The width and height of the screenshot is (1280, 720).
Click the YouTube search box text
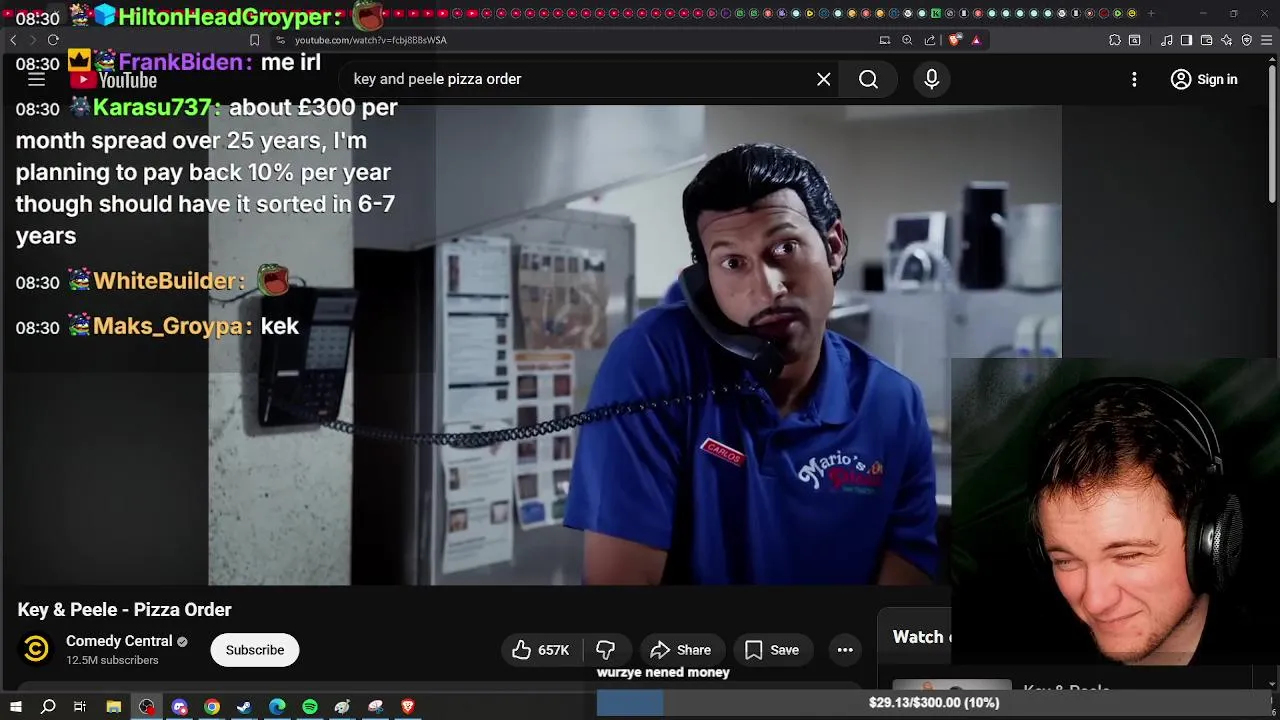tap(437, 79)
